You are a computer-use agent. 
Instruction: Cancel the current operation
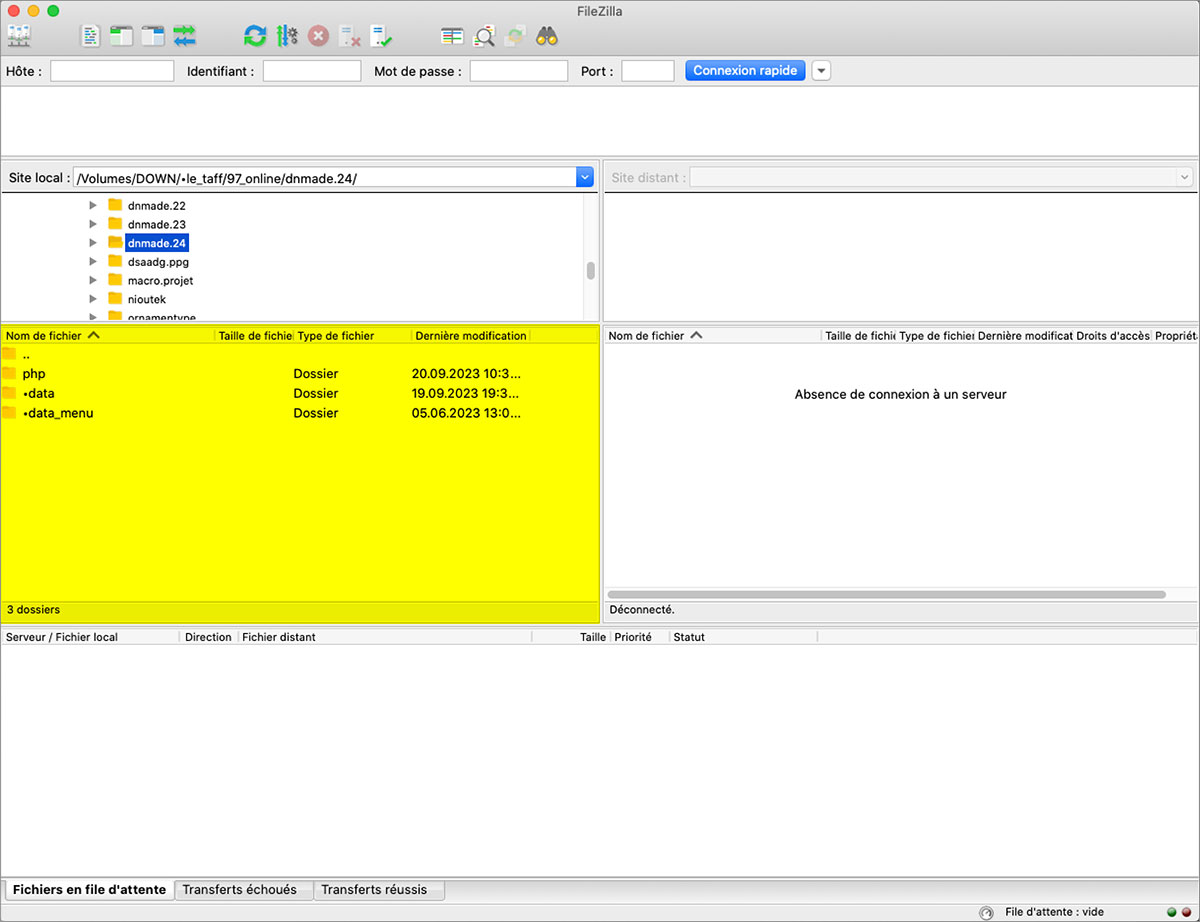(318, 37)
